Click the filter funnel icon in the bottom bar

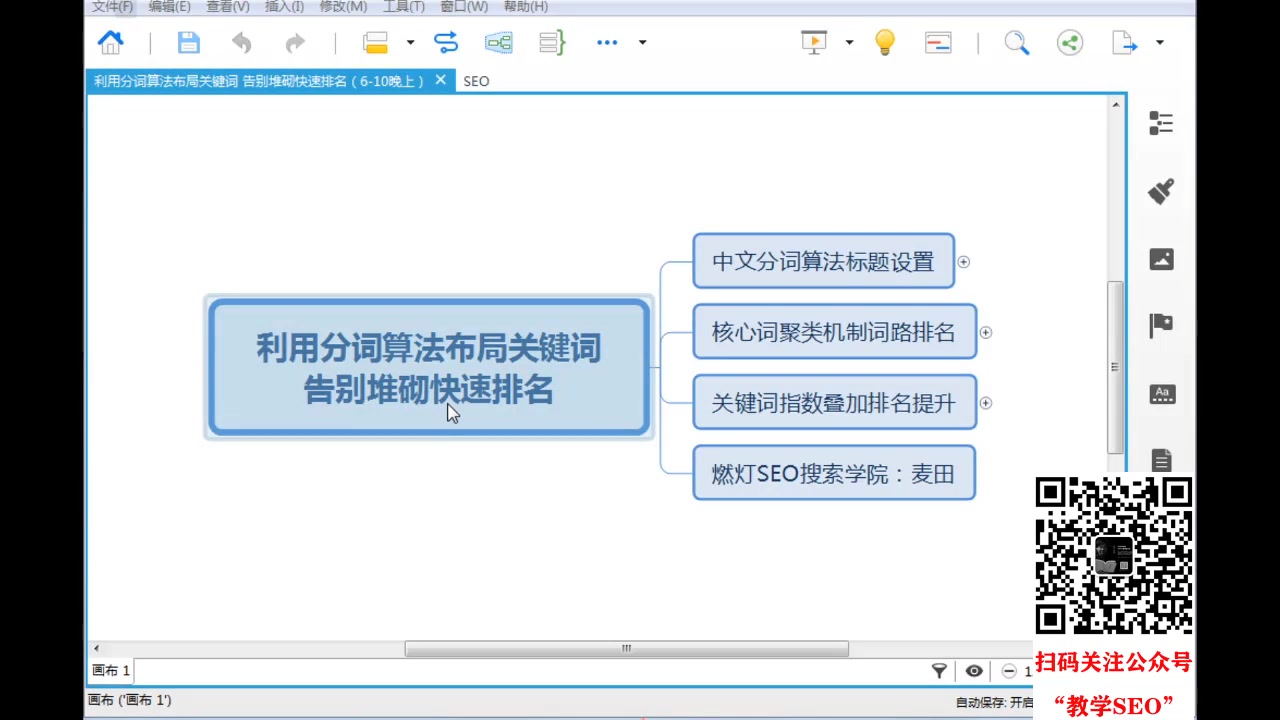939,671
